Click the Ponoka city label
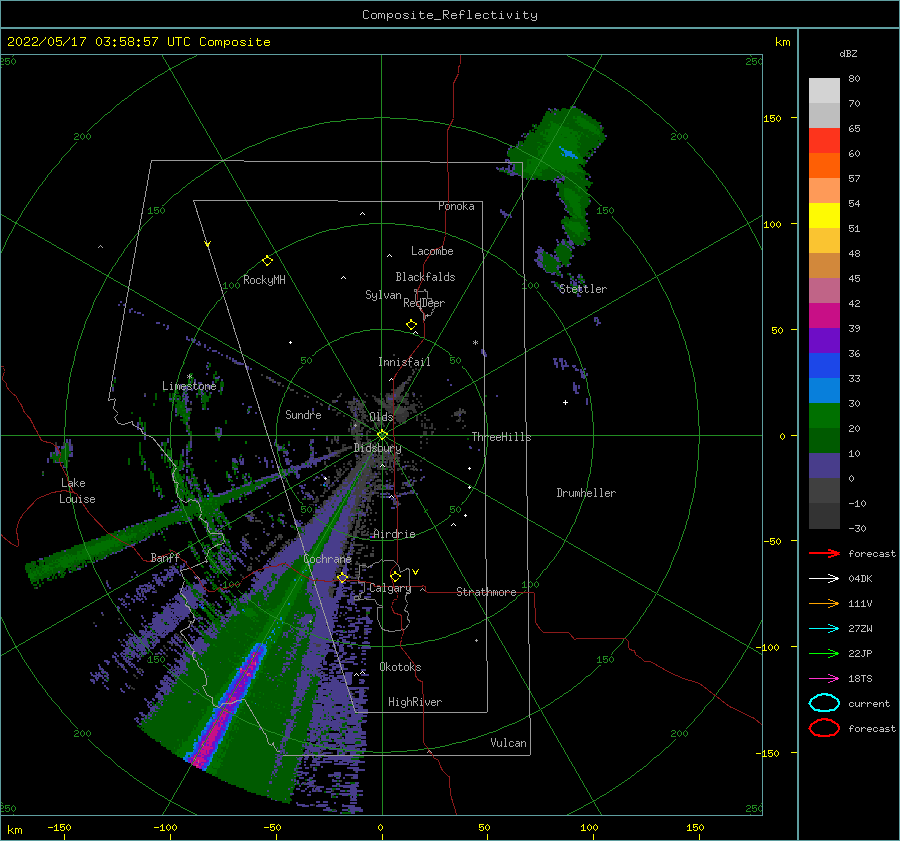The width and height of the screenshot is (900, 841). coord(456,206)
